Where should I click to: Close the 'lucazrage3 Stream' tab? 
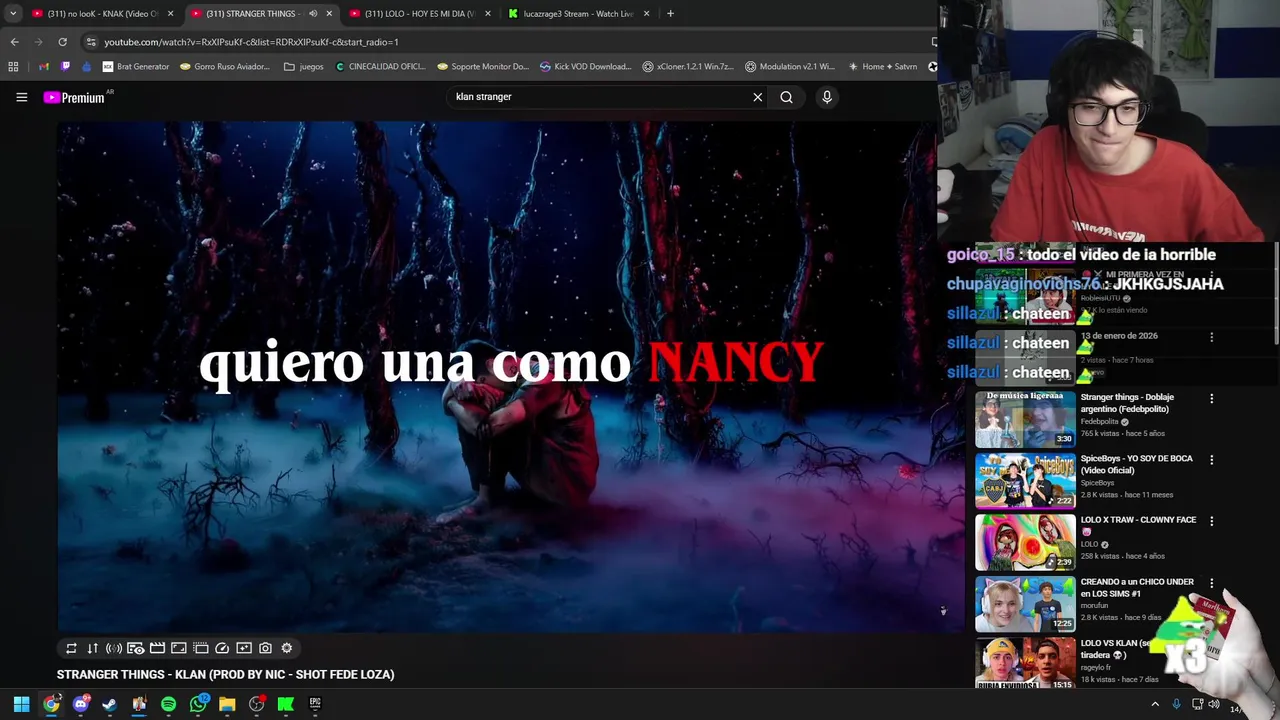point(646,14)
